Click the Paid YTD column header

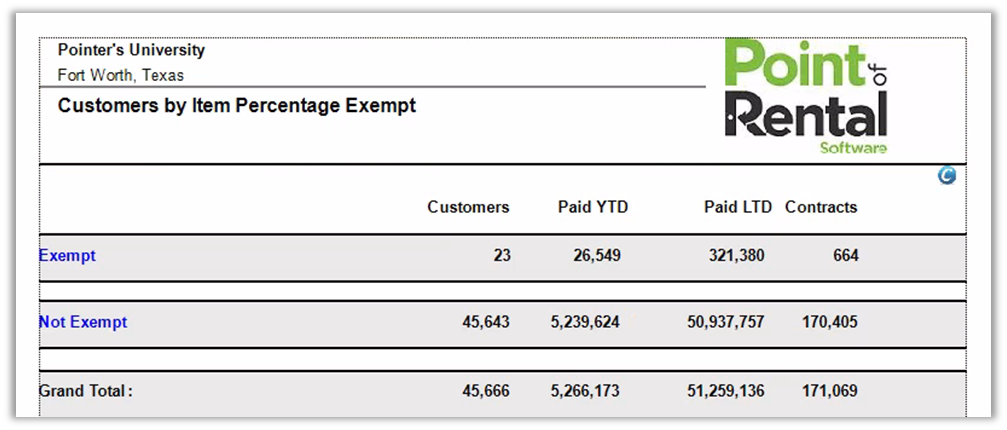coord(593,208)
